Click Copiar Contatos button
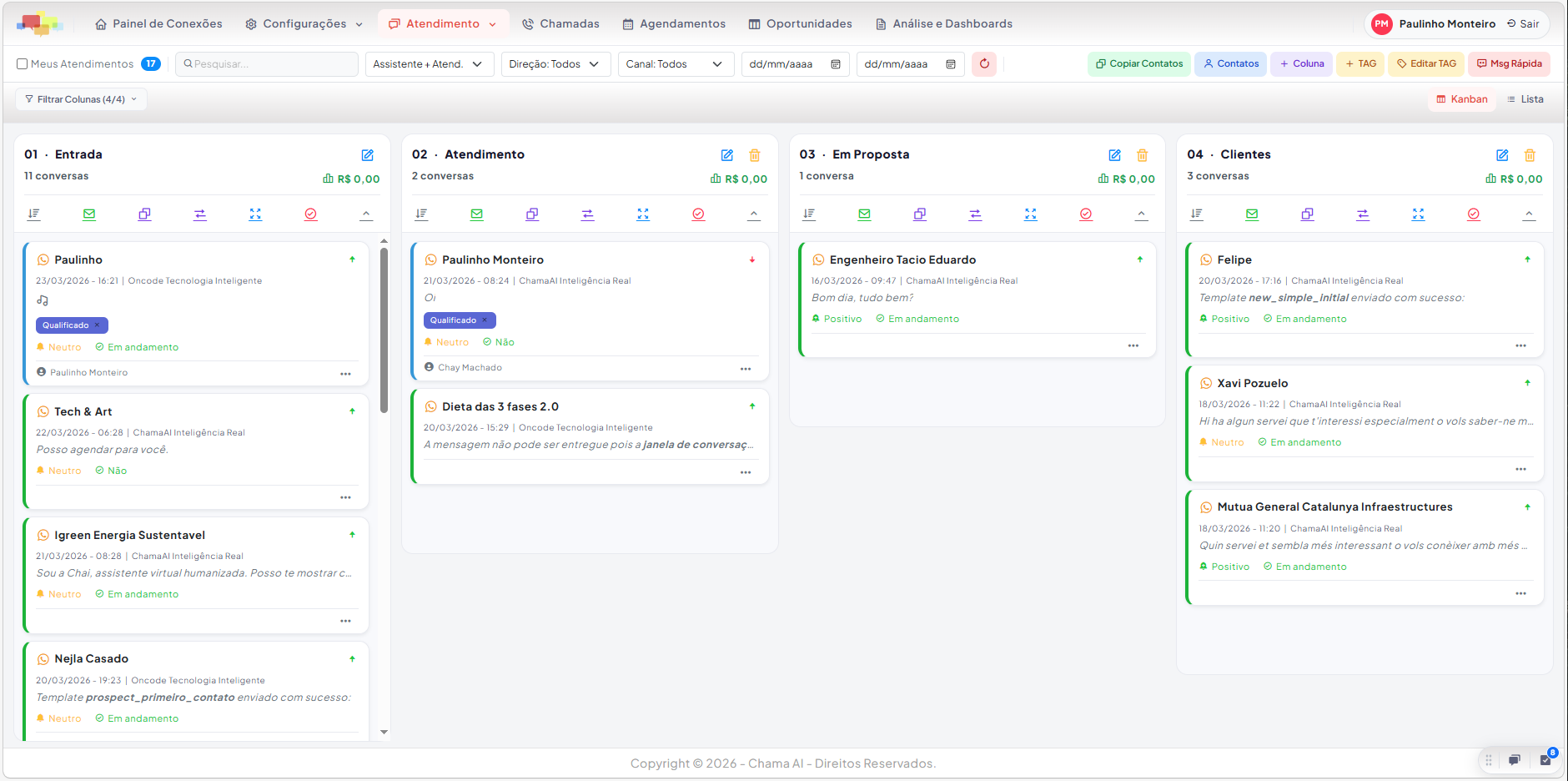The width and height of the screenshot is (1568, 781). tap(1138, 64)
